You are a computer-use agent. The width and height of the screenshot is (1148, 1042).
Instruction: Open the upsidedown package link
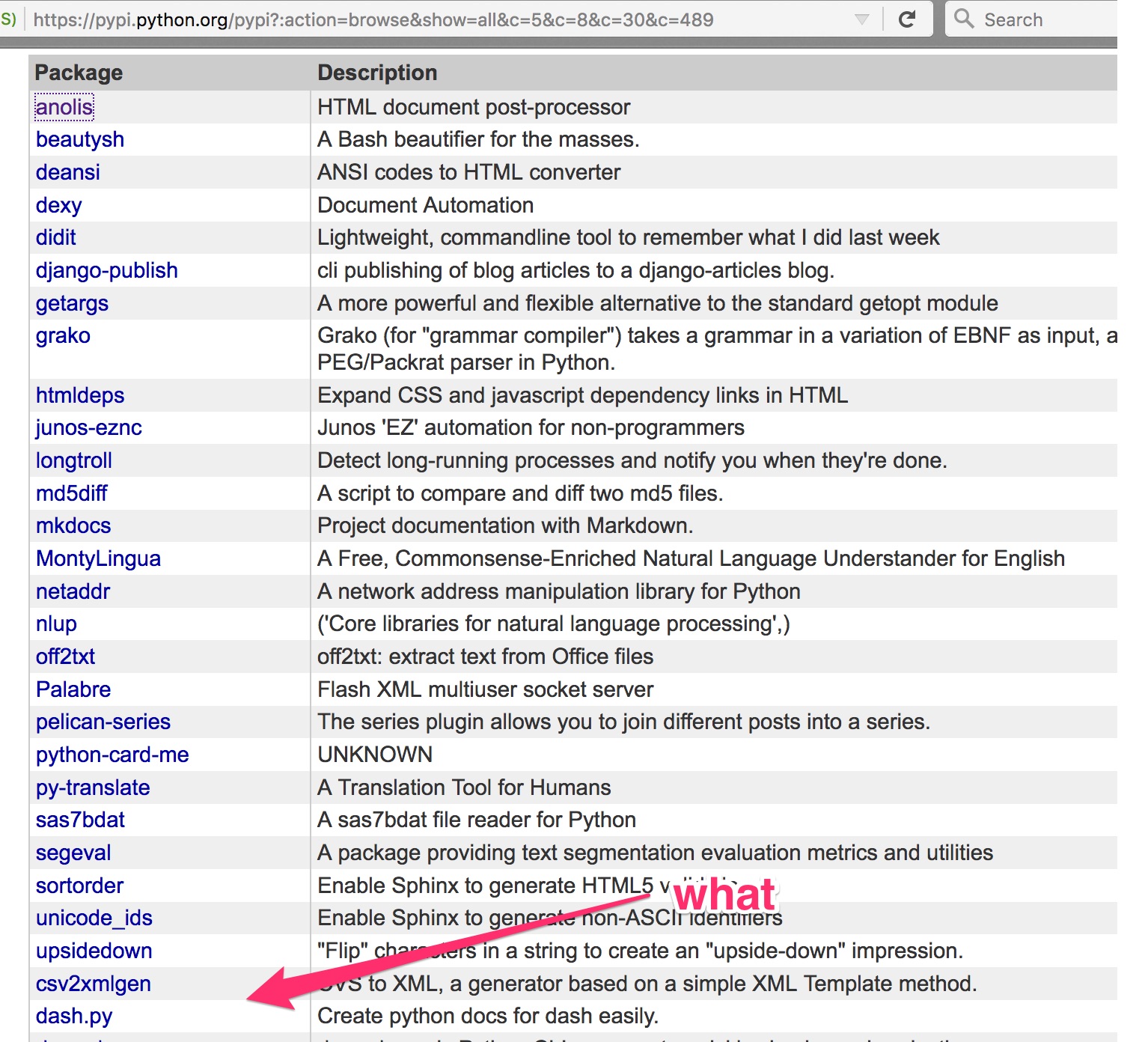(94, 951)
